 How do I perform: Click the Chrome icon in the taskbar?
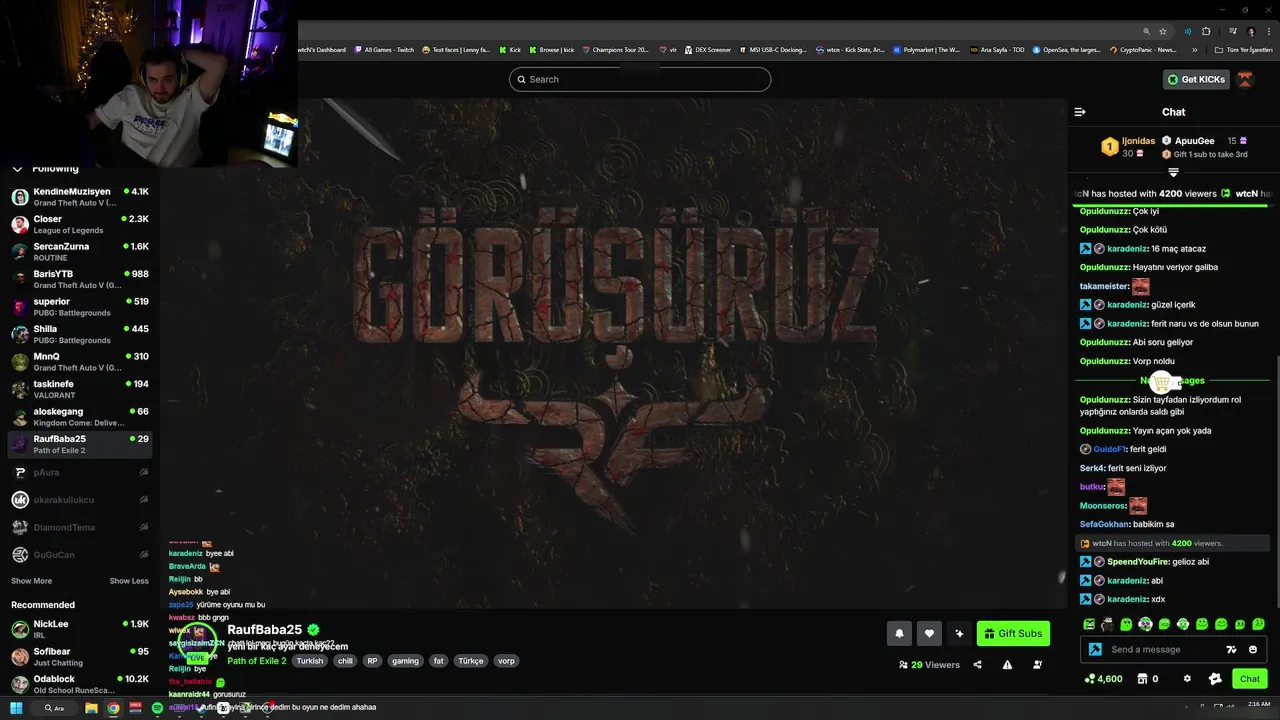click(113, 708)
